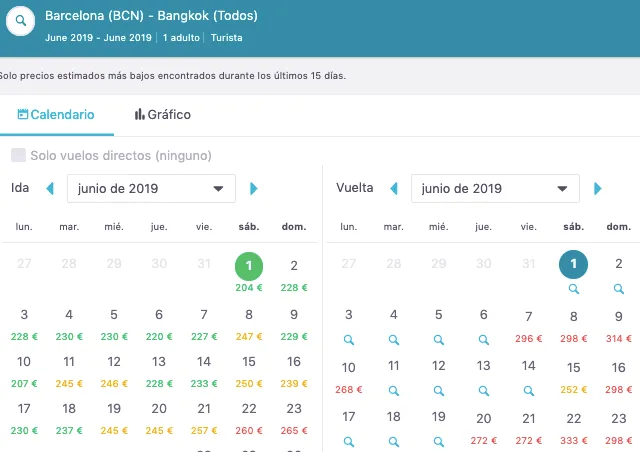Click search icon under Vuelta day 12
This screenshot has width=640, height=452.
(439, 391)
